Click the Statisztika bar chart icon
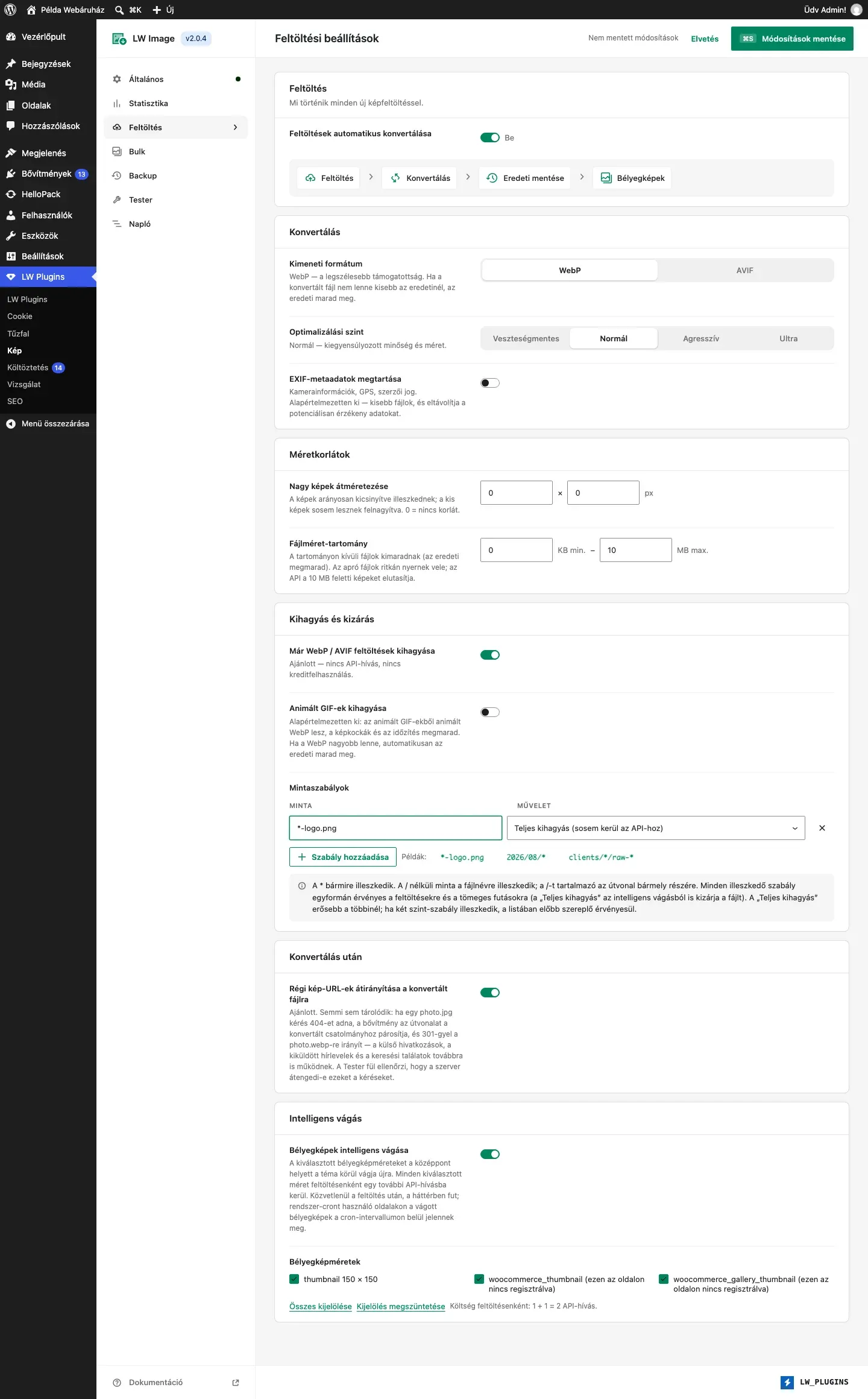Viewport: 868px width, 1399px height. click(x=117, y=103)
